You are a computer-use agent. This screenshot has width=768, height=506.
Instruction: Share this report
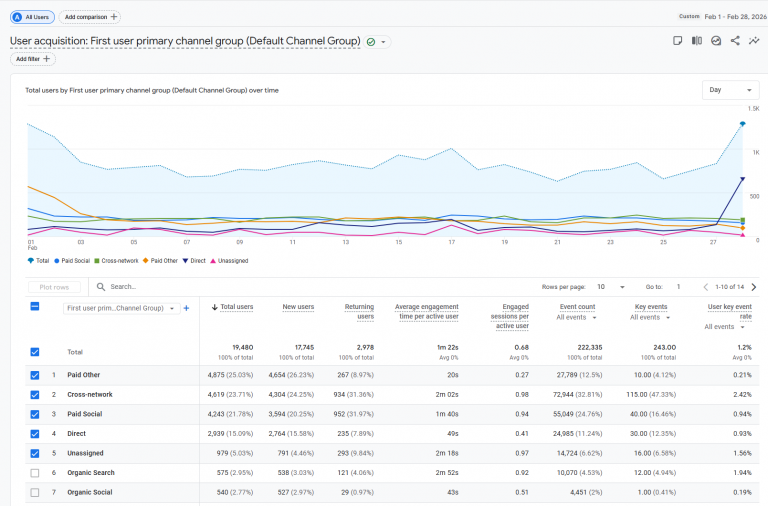click(x=735, y=41)
